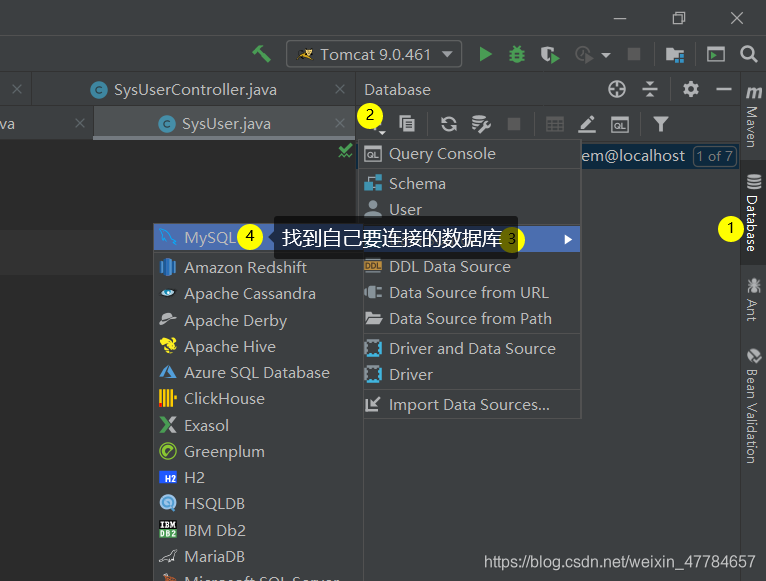Choose MariaDB data source
Viewport: 766px width, 581px height.
point(258,557)
